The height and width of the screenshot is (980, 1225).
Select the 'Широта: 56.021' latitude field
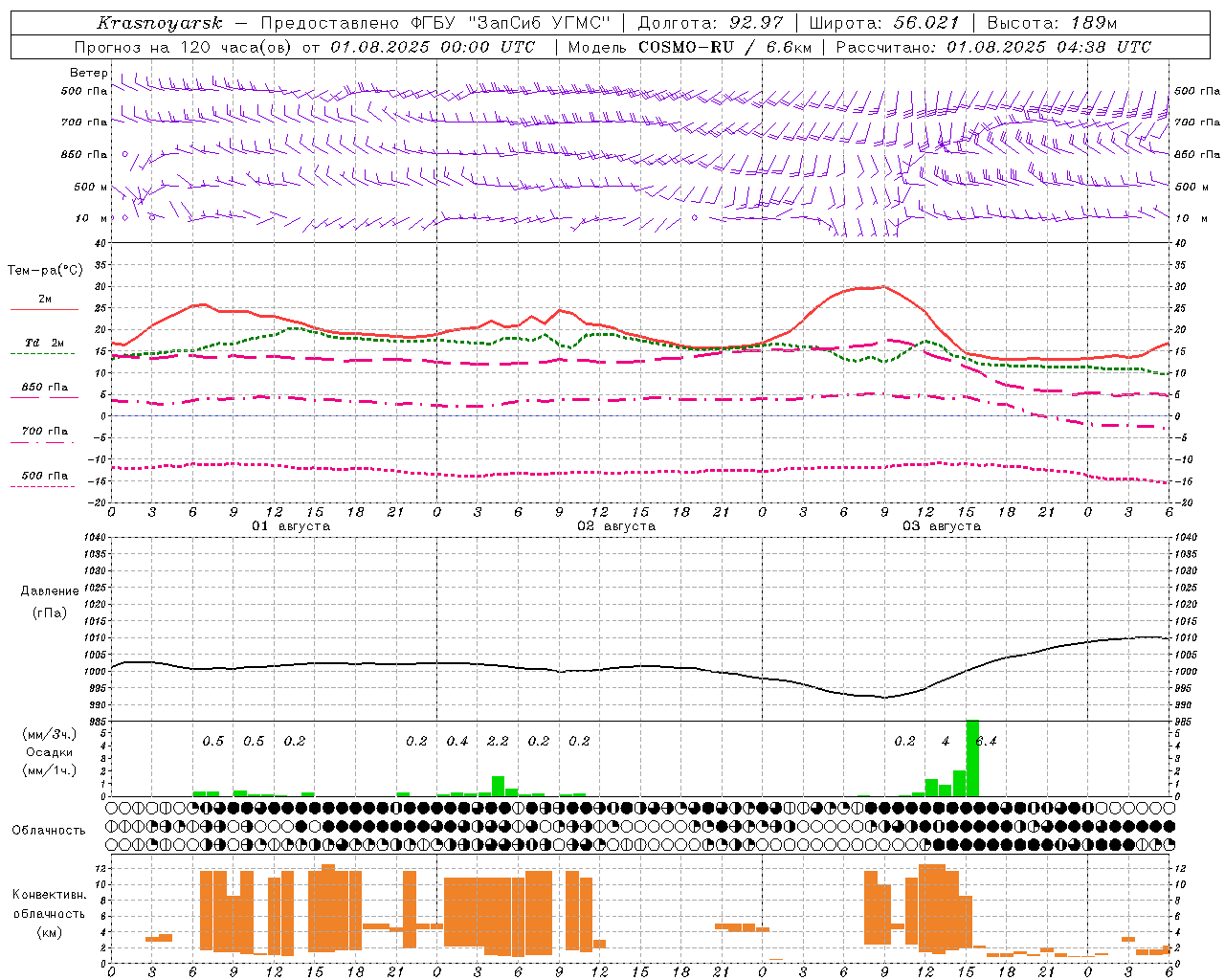point(884,23)
